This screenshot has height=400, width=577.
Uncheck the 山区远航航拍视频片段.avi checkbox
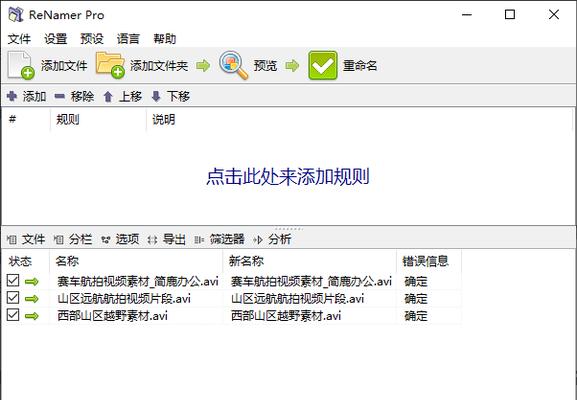[x=13, y=298]
